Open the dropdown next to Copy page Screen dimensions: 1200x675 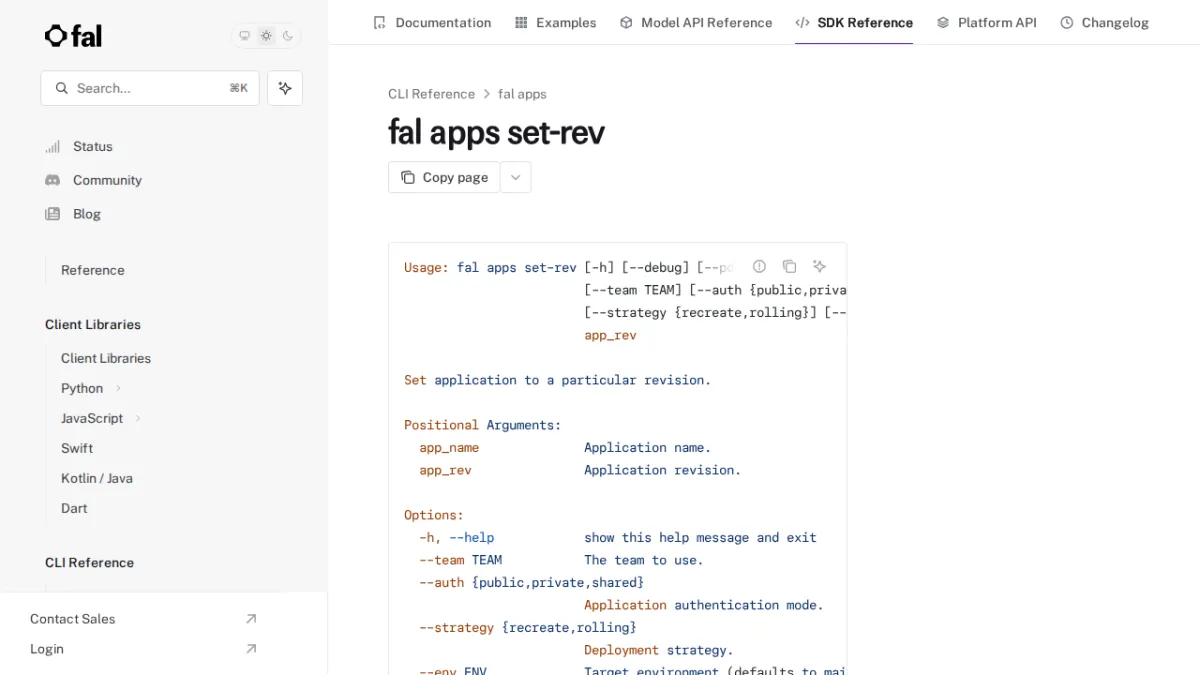(x=515, y=177)
